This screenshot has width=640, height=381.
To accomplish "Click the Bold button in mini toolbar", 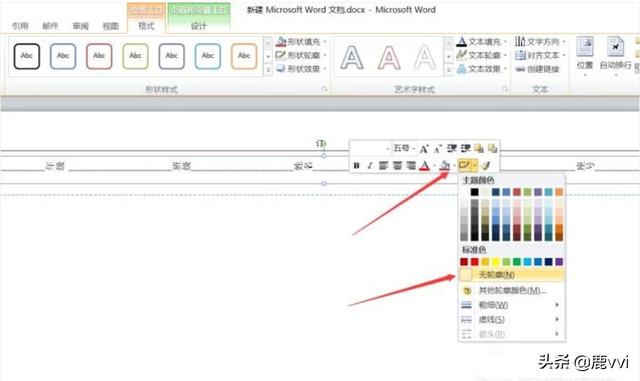I will tap(356, 165).
